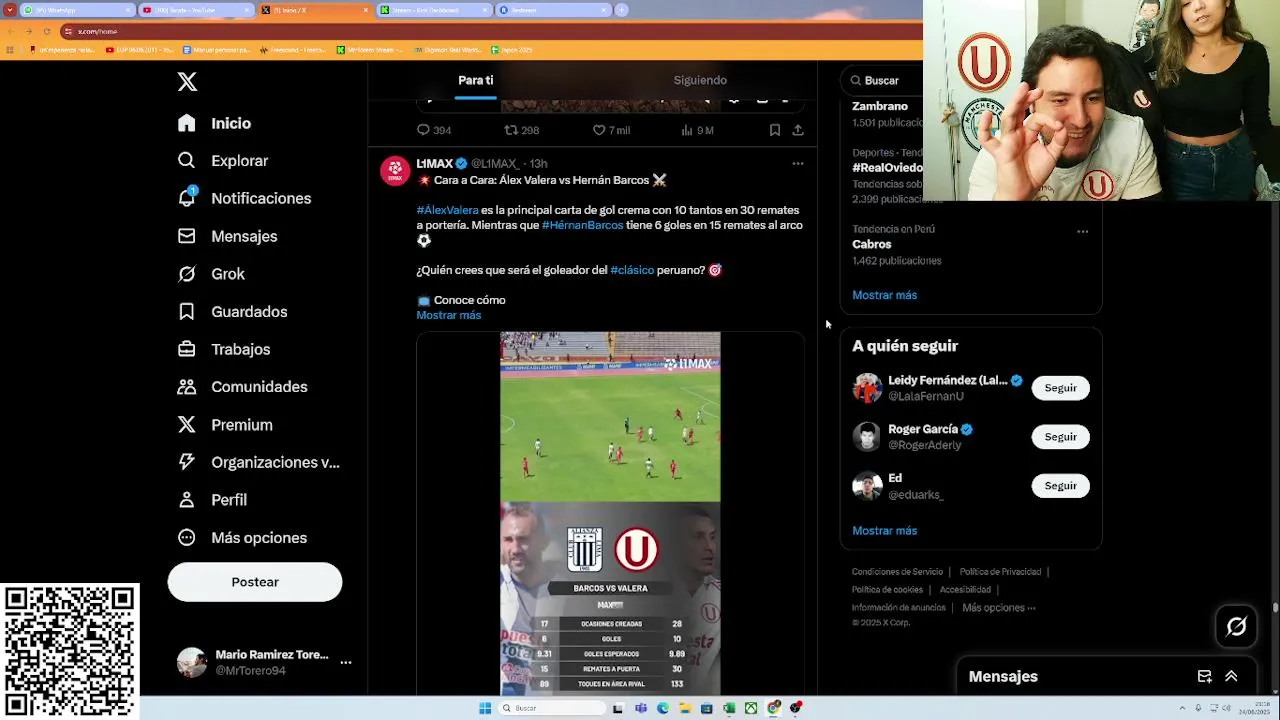Reload the page in browser
The image size is (1280, 720).
point(46,31)
